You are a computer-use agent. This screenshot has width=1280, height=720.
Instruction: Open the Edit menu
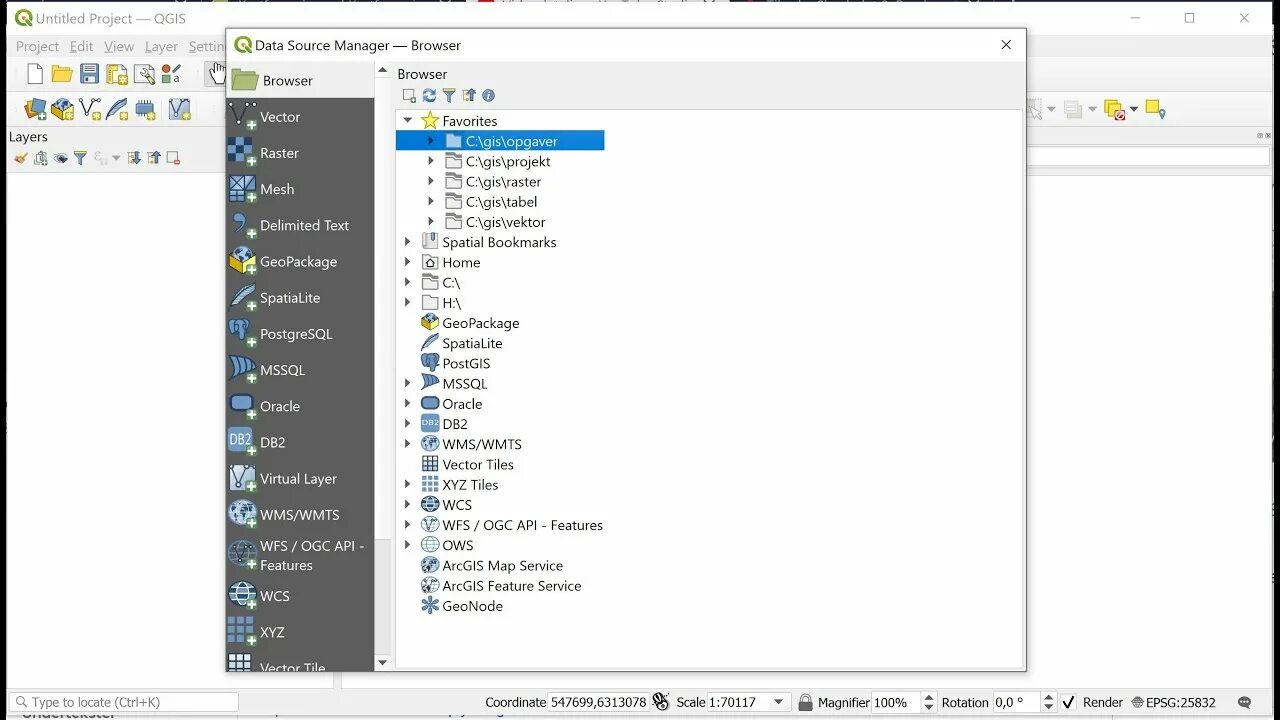coord(81,46)
